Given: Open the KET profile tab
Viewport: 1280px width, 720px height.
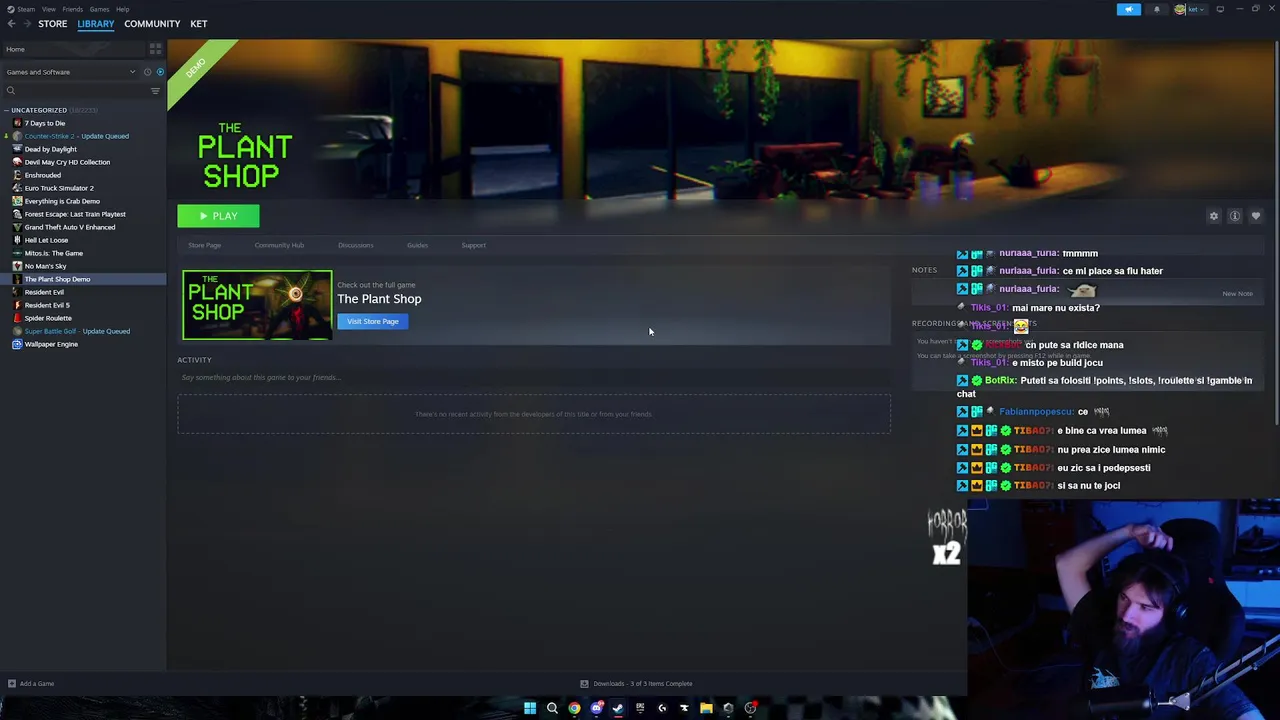Looking at the screenshot, I should [x=199, y=24].
